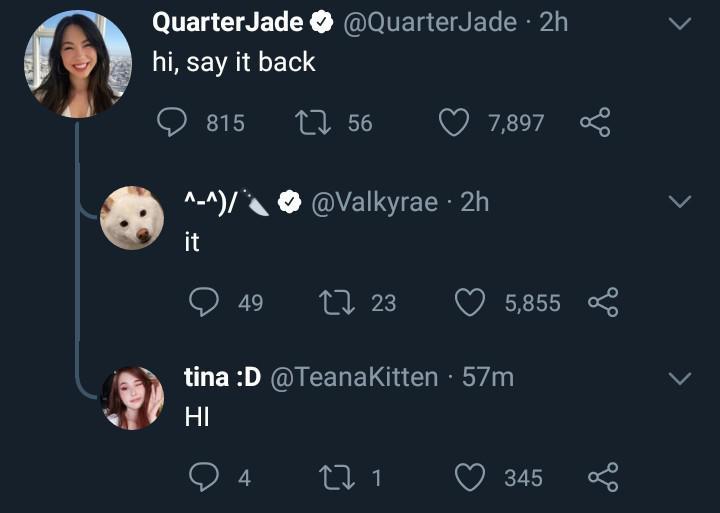Open dropdown menu on QuarterJade's tweet
Image resolution: width=720 pixels, height=513 pixels.
pos(679,24)
